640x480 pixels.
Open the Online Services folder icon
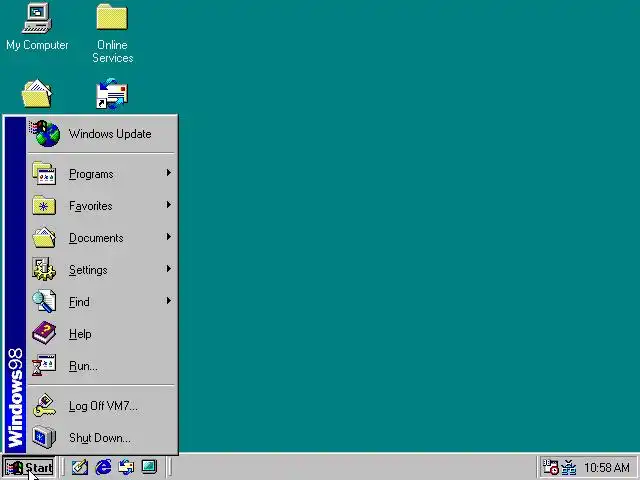(112, 17)
